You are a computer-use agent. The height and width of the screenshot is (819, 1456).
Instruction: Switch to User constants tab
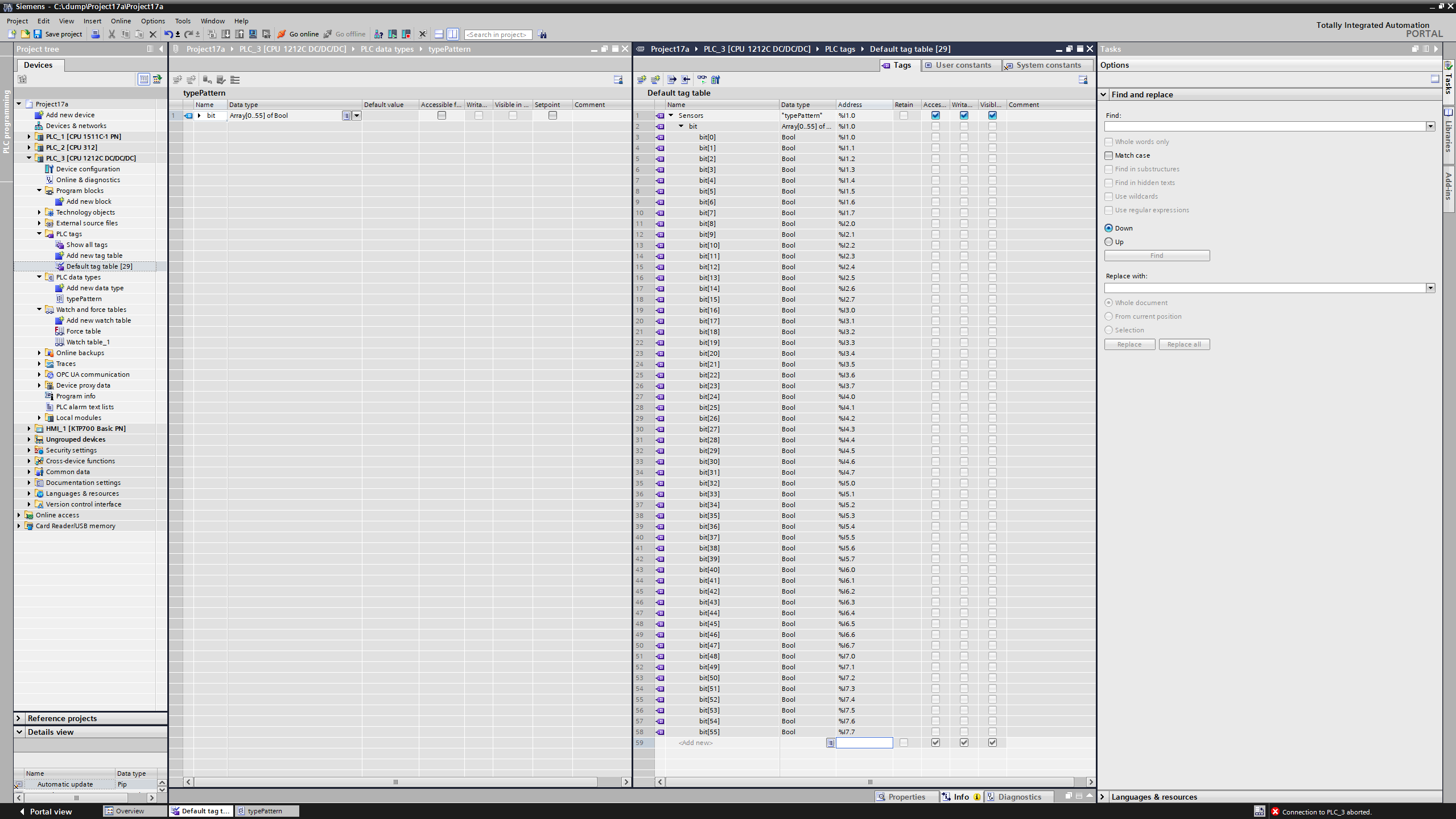pos(963,65)
